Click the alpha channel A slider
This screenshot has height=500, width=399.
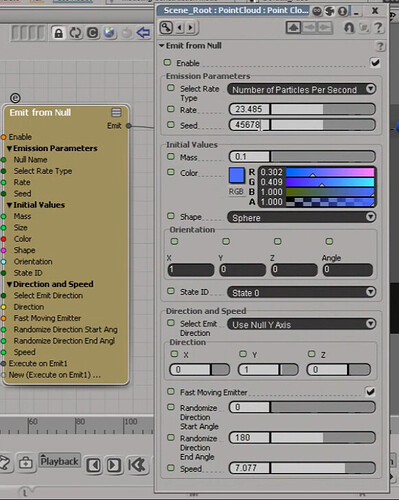tap(330, 202)
